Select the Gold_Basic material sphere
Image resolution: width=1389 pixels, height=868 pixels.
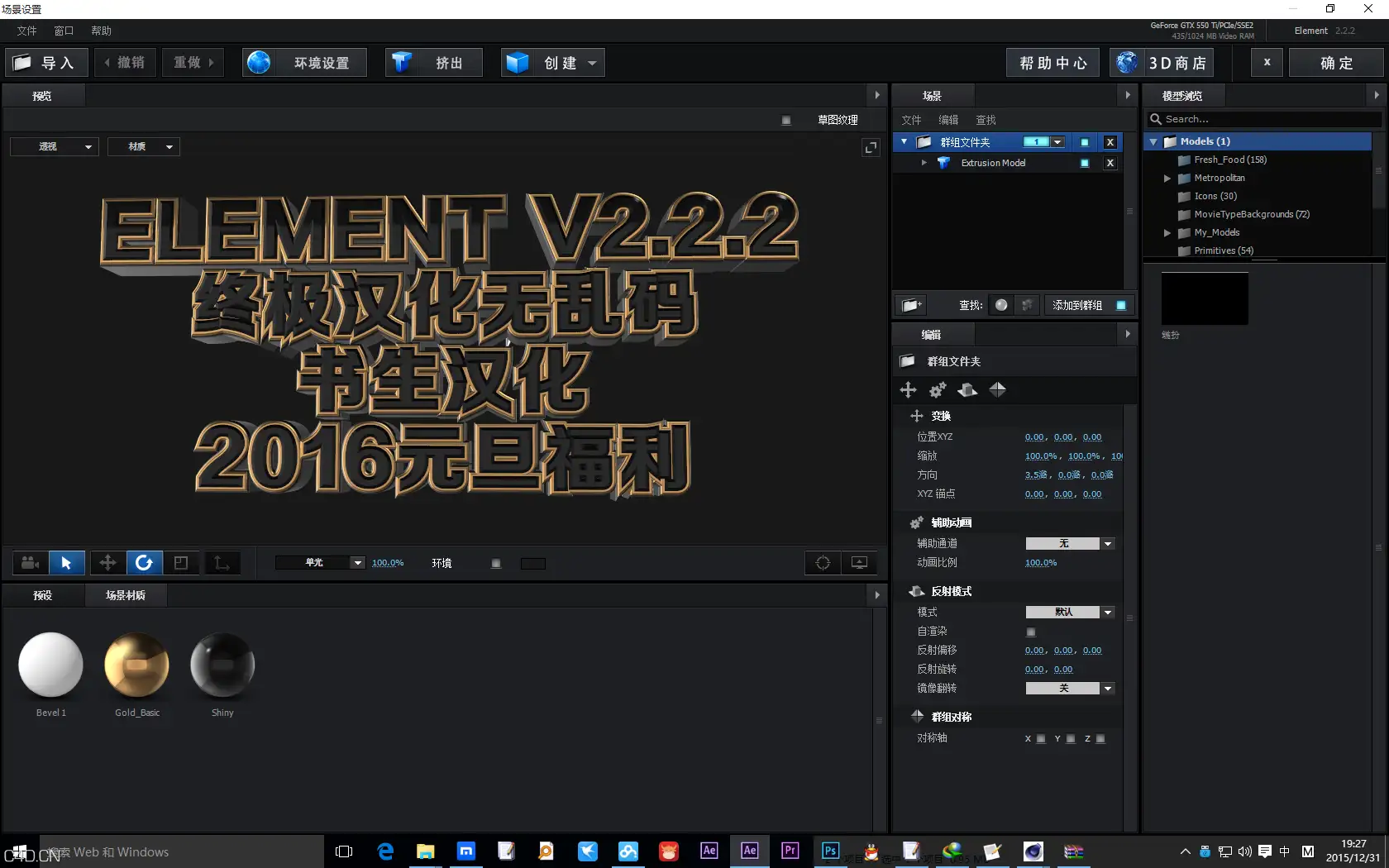137,665
